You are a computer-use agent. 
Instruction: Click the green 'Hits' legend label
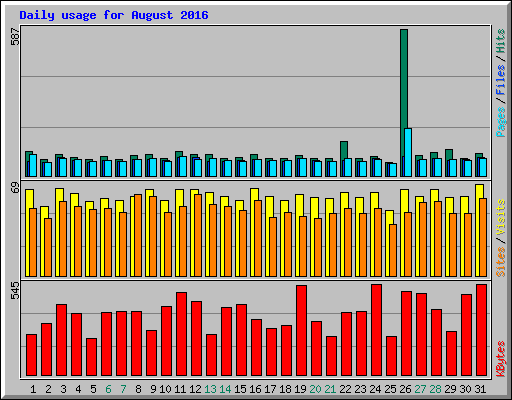[501, 41]
